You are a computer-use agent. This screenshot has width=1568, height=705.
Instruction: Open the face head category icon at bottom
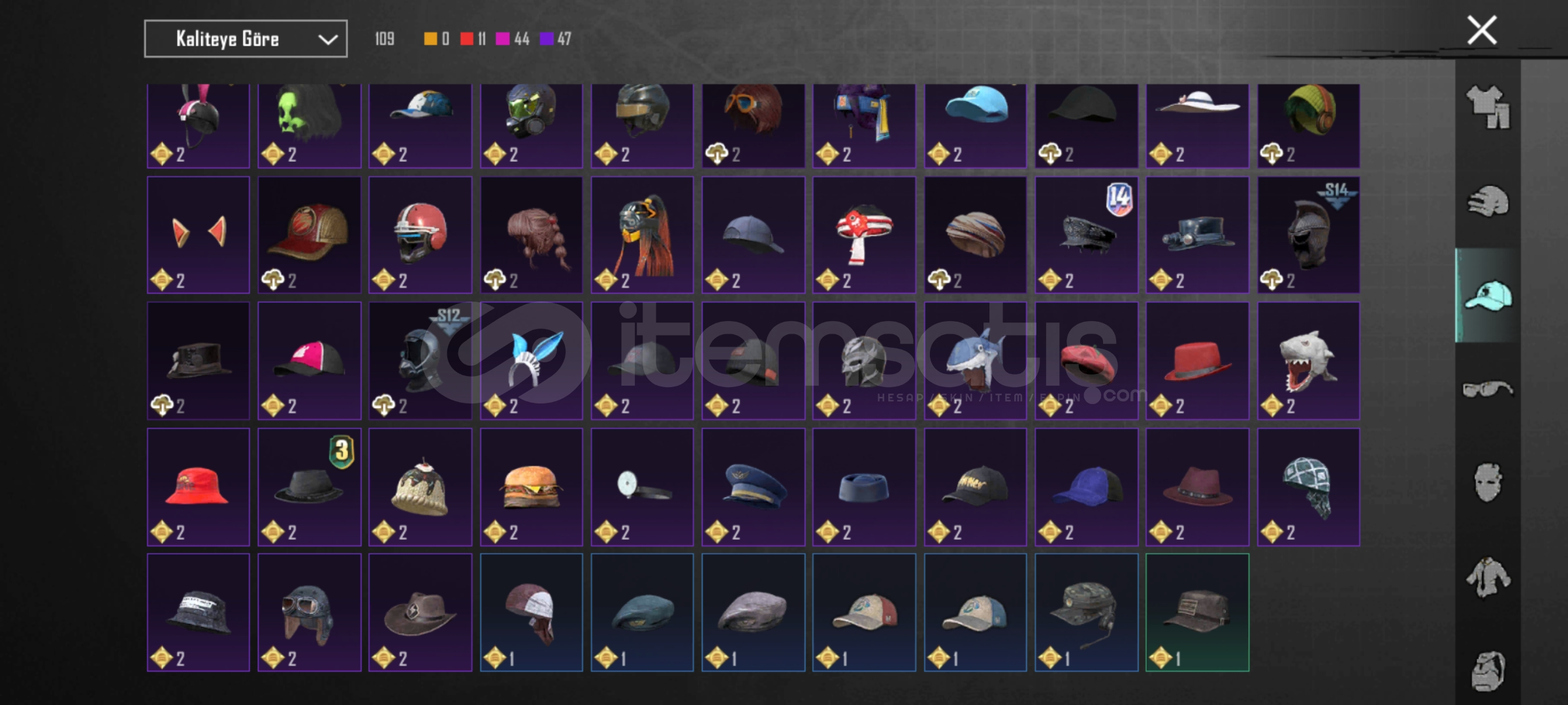(x=1488, y=670)
